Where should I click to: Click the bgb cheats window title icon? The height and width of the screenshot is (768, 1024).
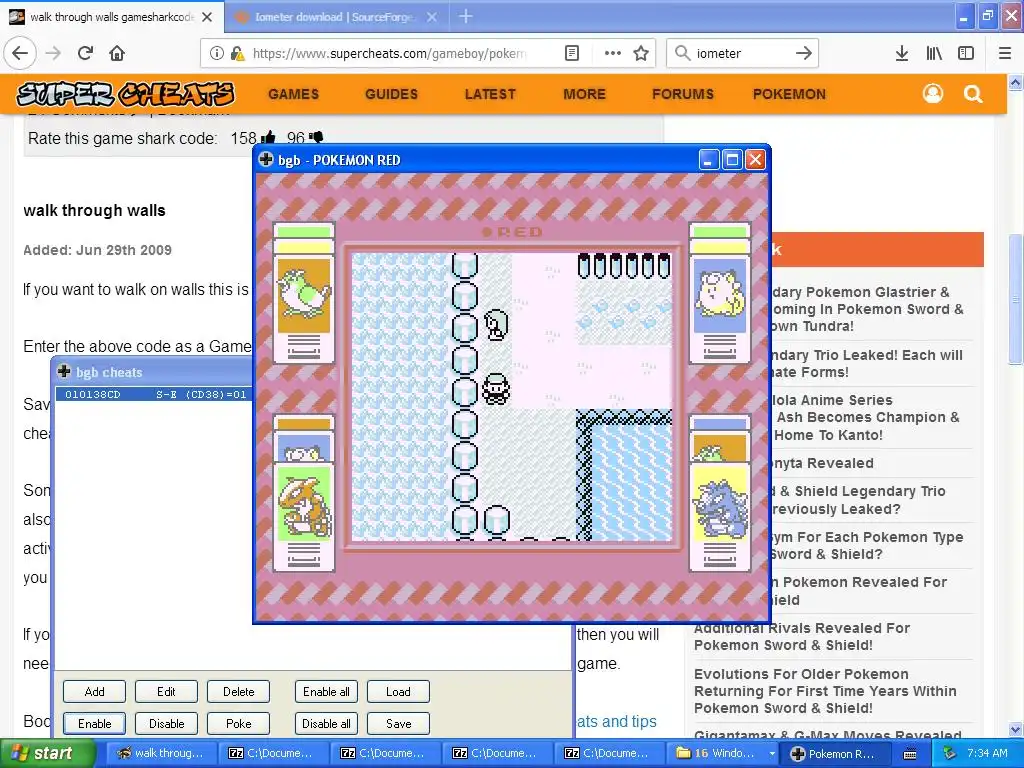point(64,372)
